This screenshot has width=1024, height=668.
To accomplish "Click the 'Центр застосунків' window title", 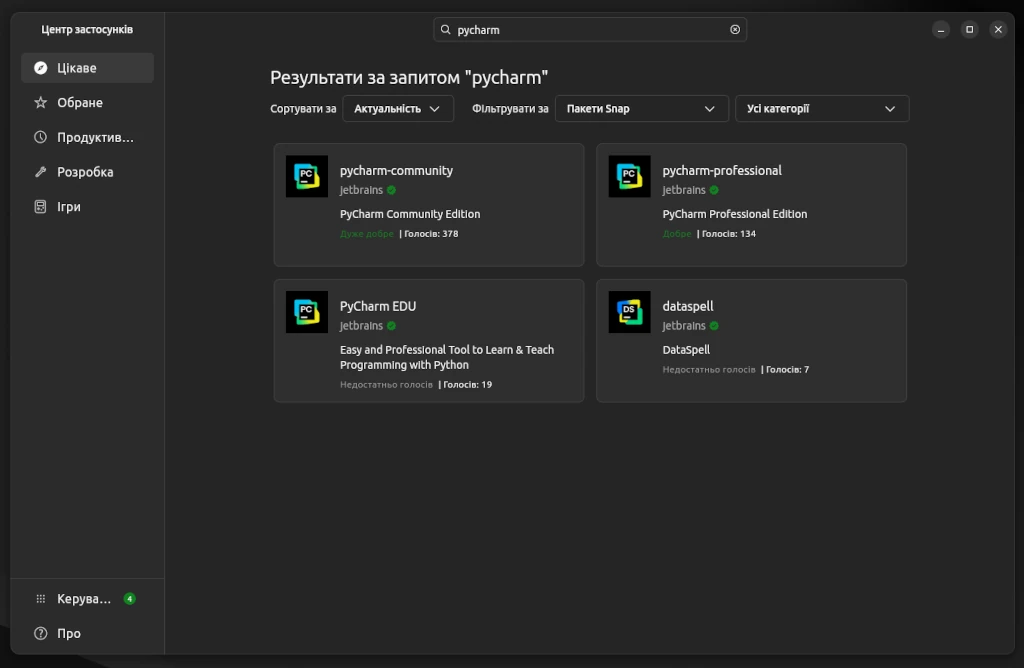I will [87, 29].
